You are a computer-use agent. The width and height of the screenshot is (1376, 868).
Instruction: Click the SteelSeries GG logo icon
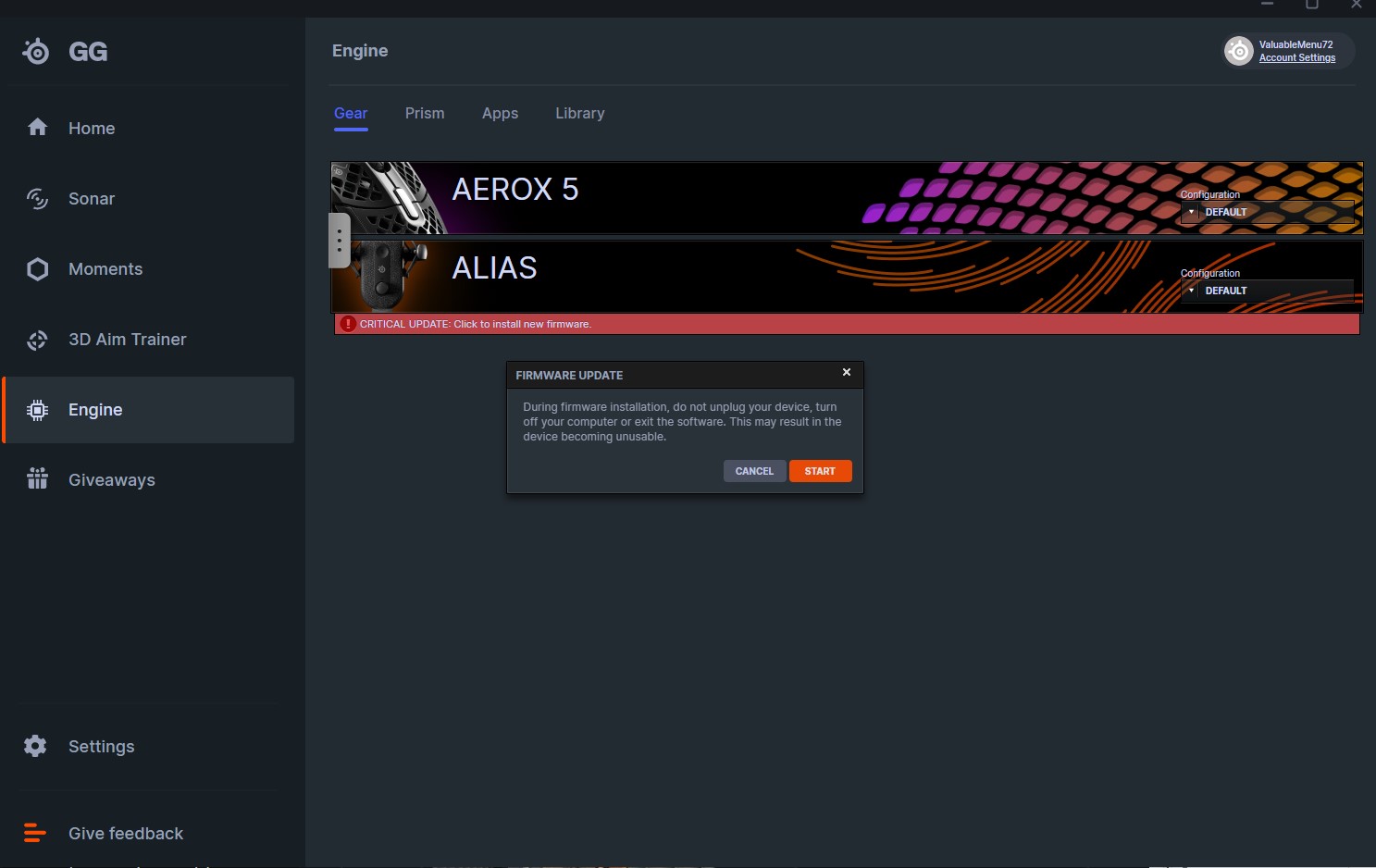coord(36,52)
